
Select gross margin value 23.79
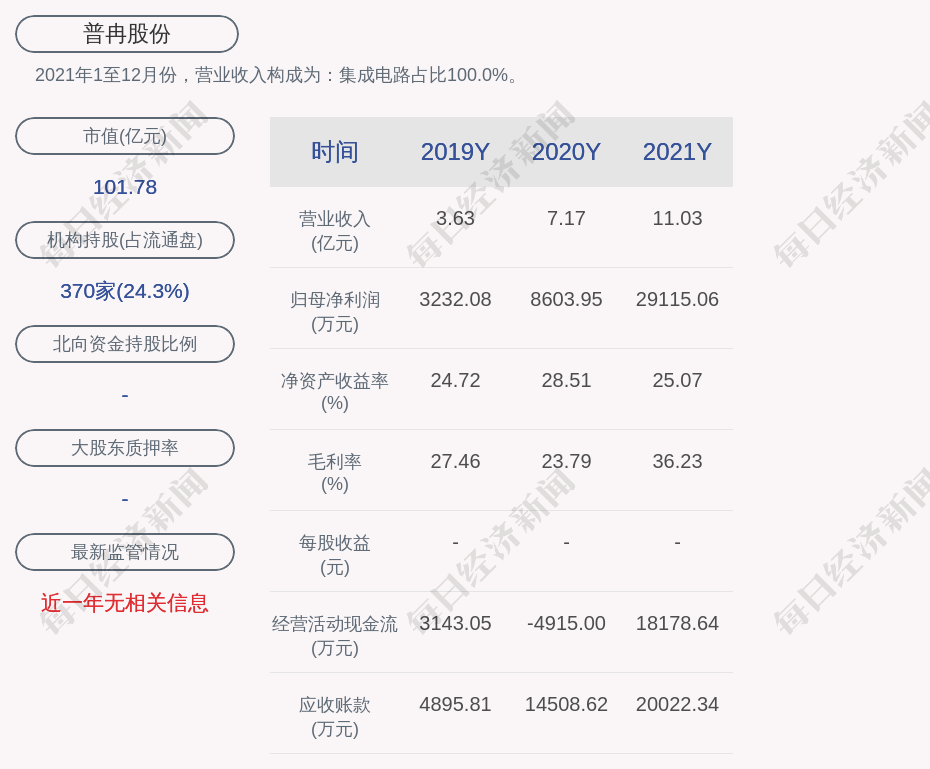[566, 461]
